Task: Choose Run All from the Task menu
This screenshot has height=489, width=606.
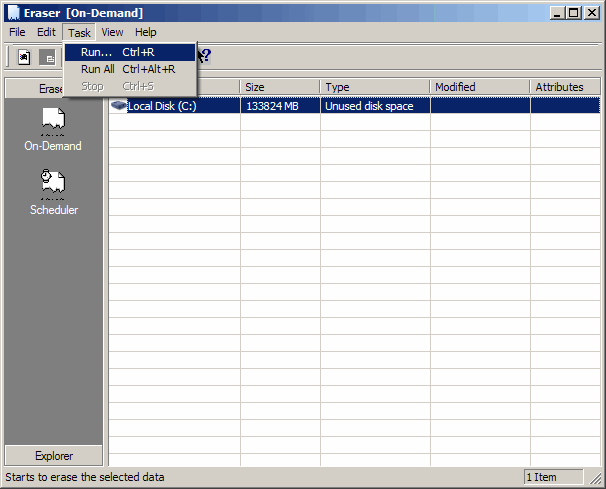Action: [130, 69]
